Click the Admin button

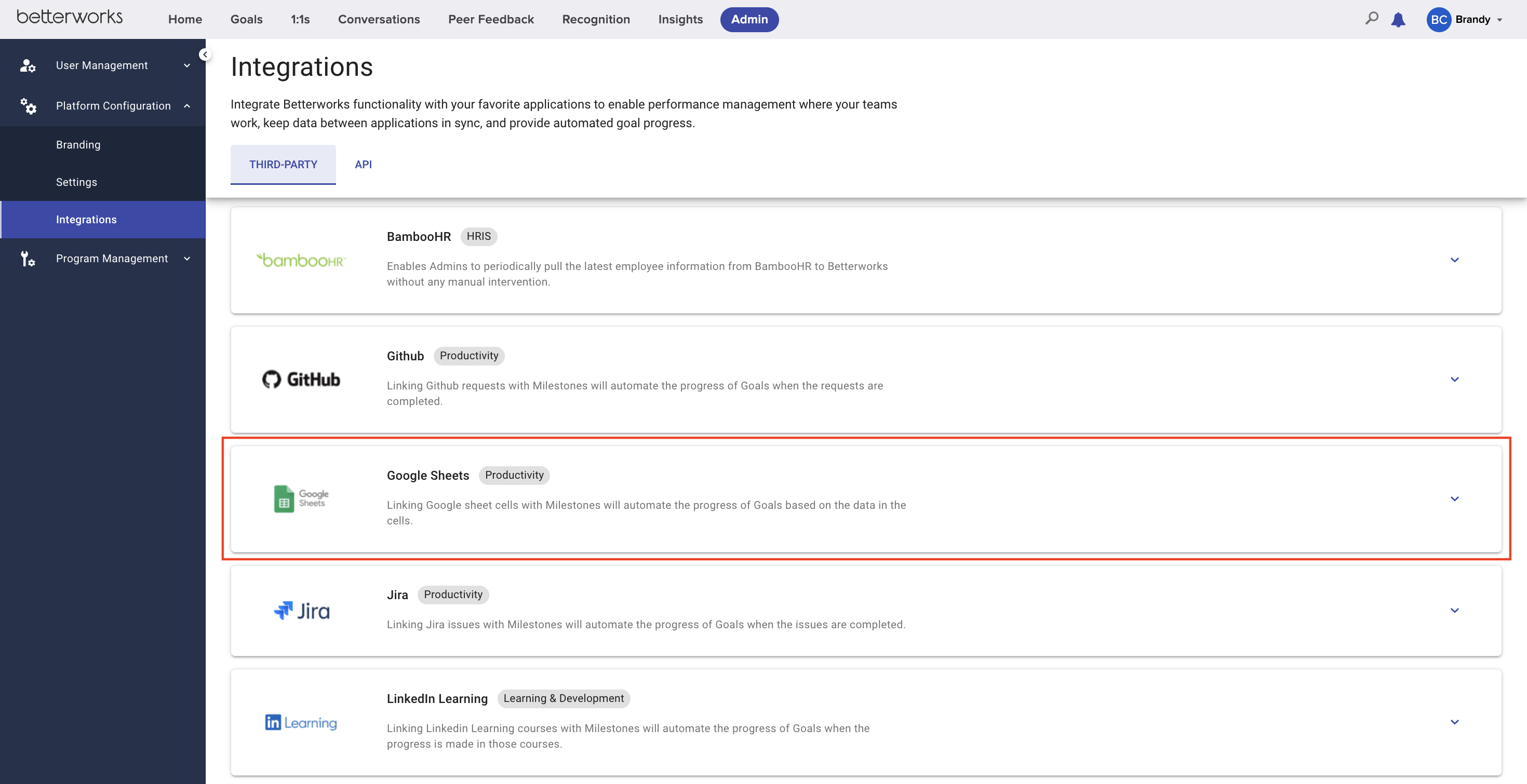pos(749,20)
